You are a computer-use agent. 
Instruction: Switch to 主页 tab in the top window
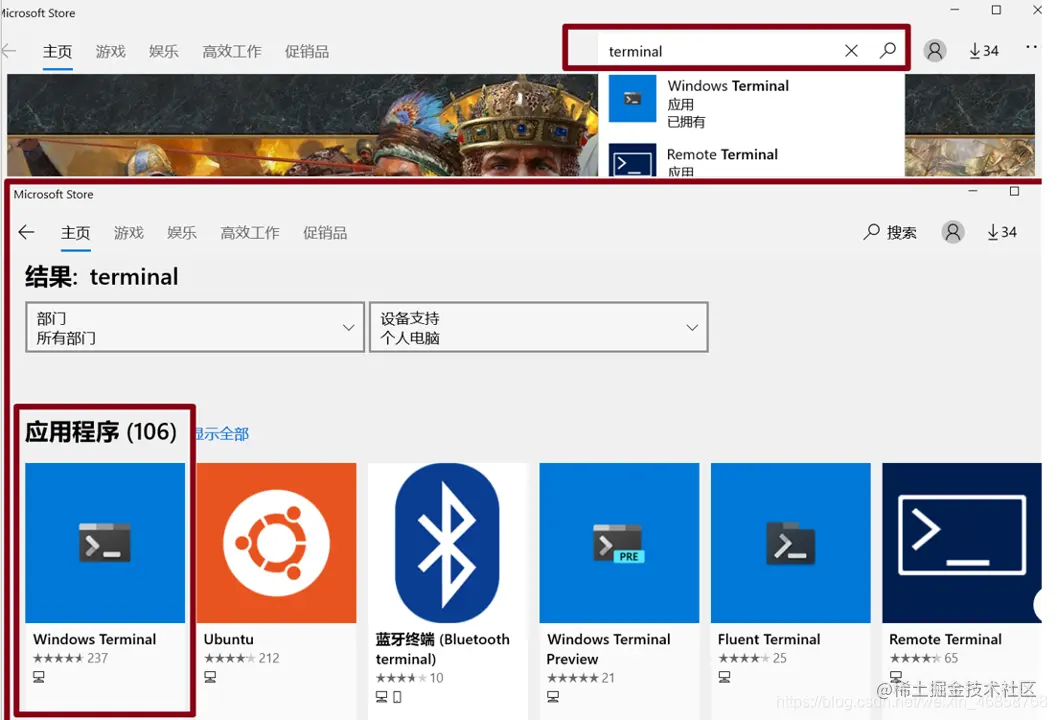pos(57,52)
